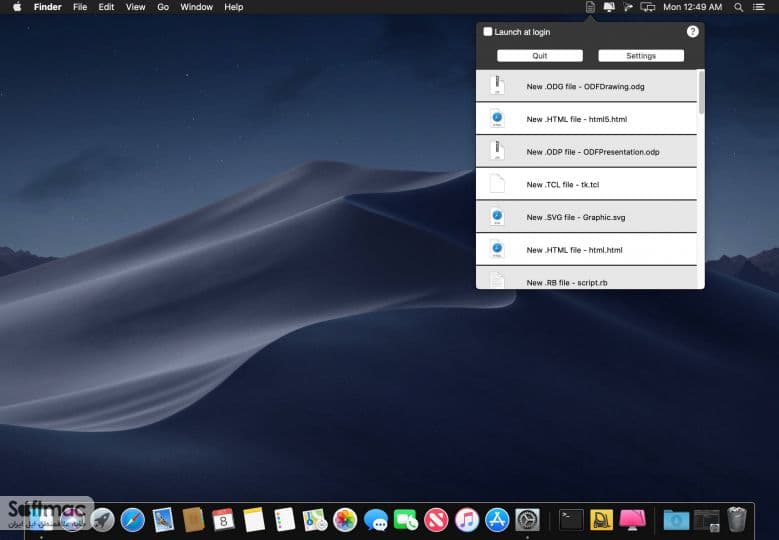Open Messages bubble icon in Dock
The image size is (779, 540).
(376, 520)
